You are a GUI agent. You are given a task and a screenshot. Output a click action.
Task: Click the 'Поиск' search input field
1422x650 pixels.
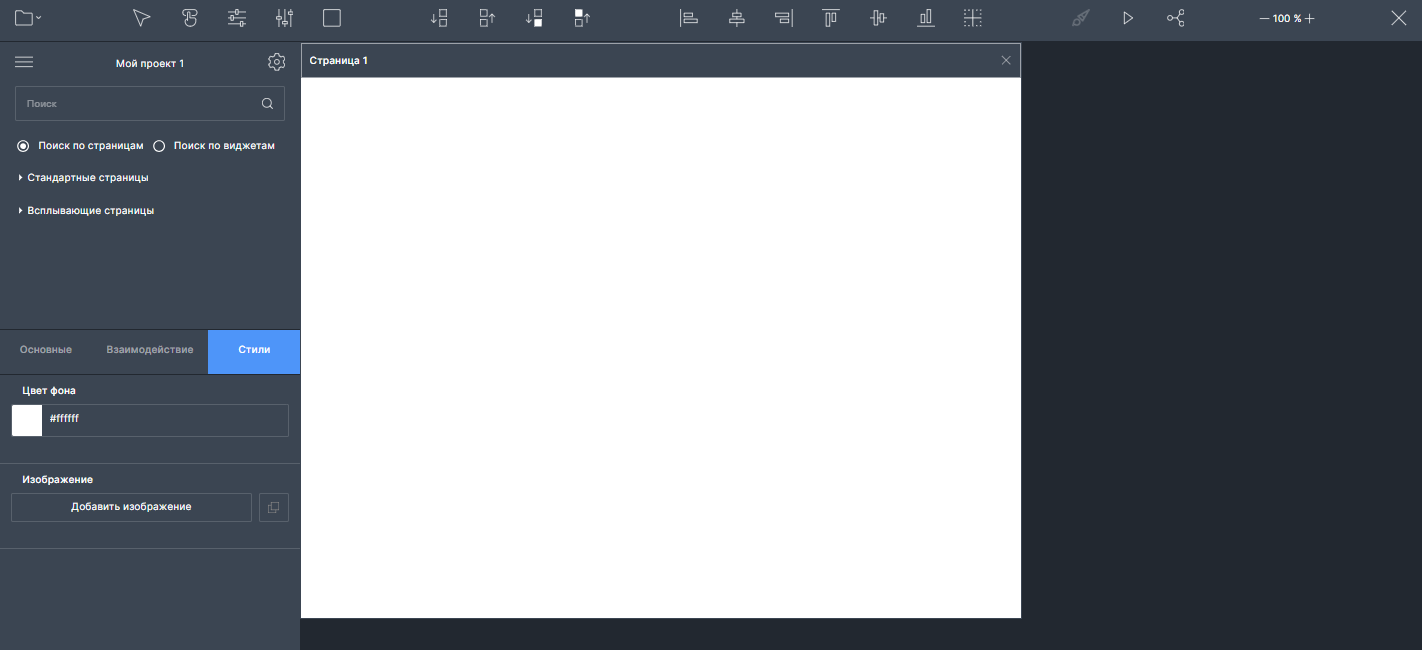click(138, 104)
